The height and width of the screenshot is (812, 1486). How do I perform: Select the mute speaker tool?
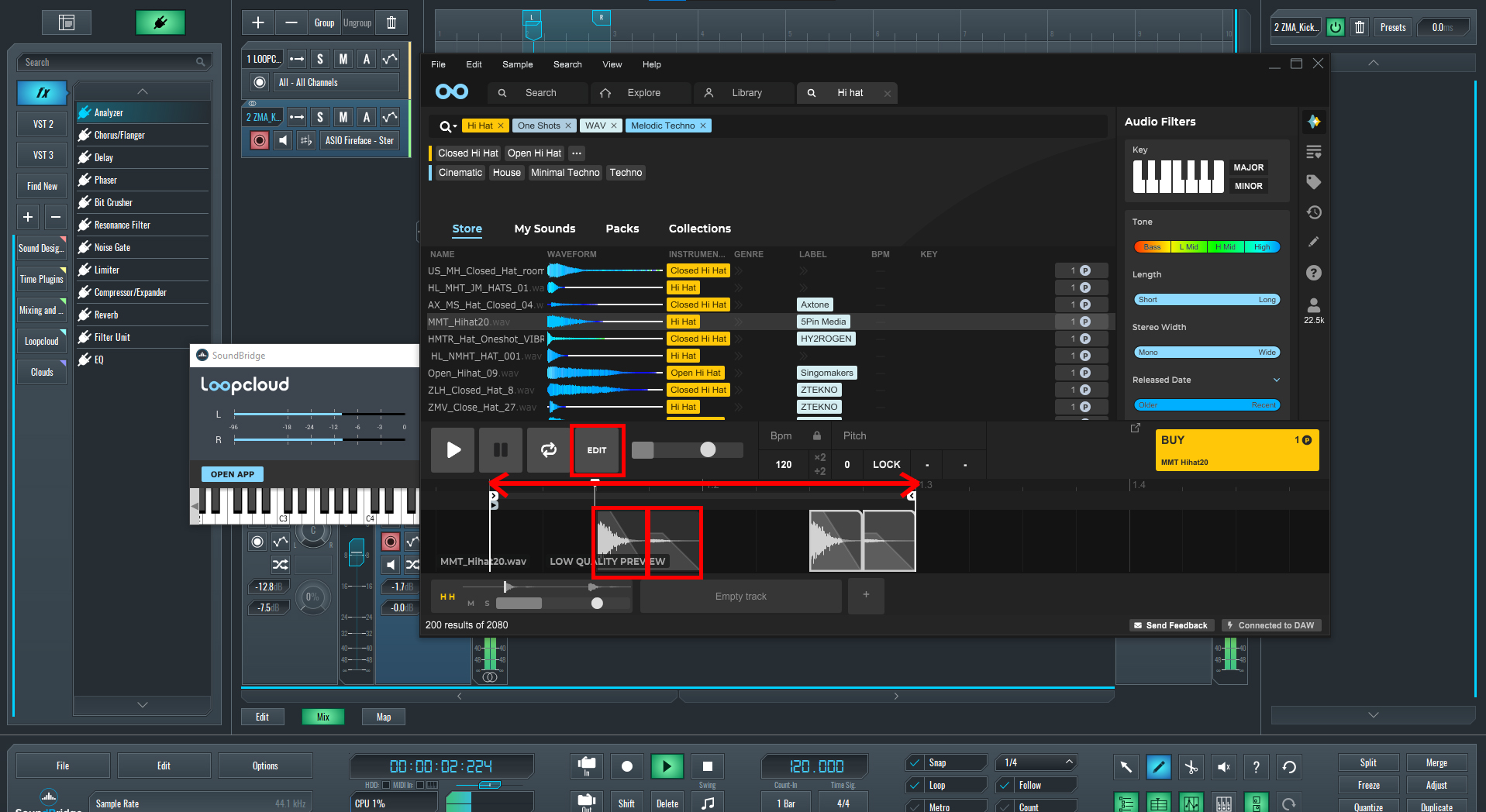click(x=1223, y=767)
